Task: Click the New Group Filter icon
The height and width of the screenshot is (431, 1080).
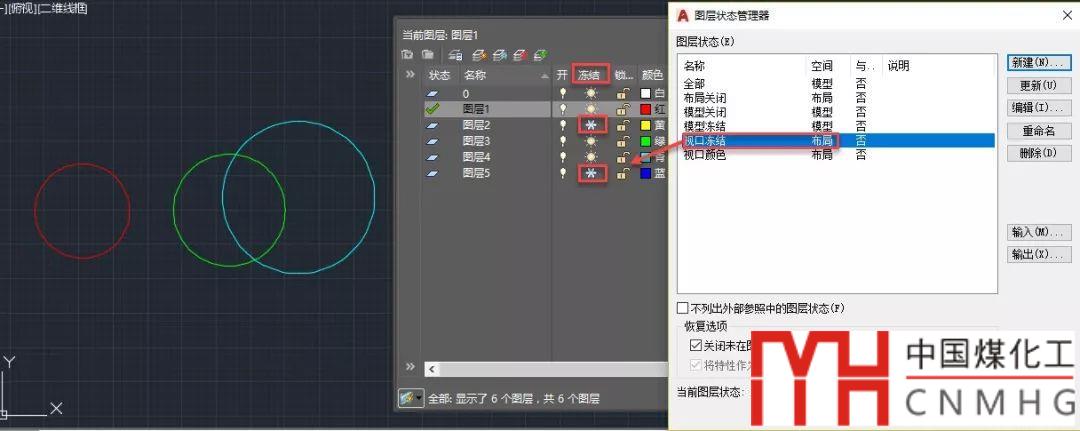Action: [x=428, y=54]
